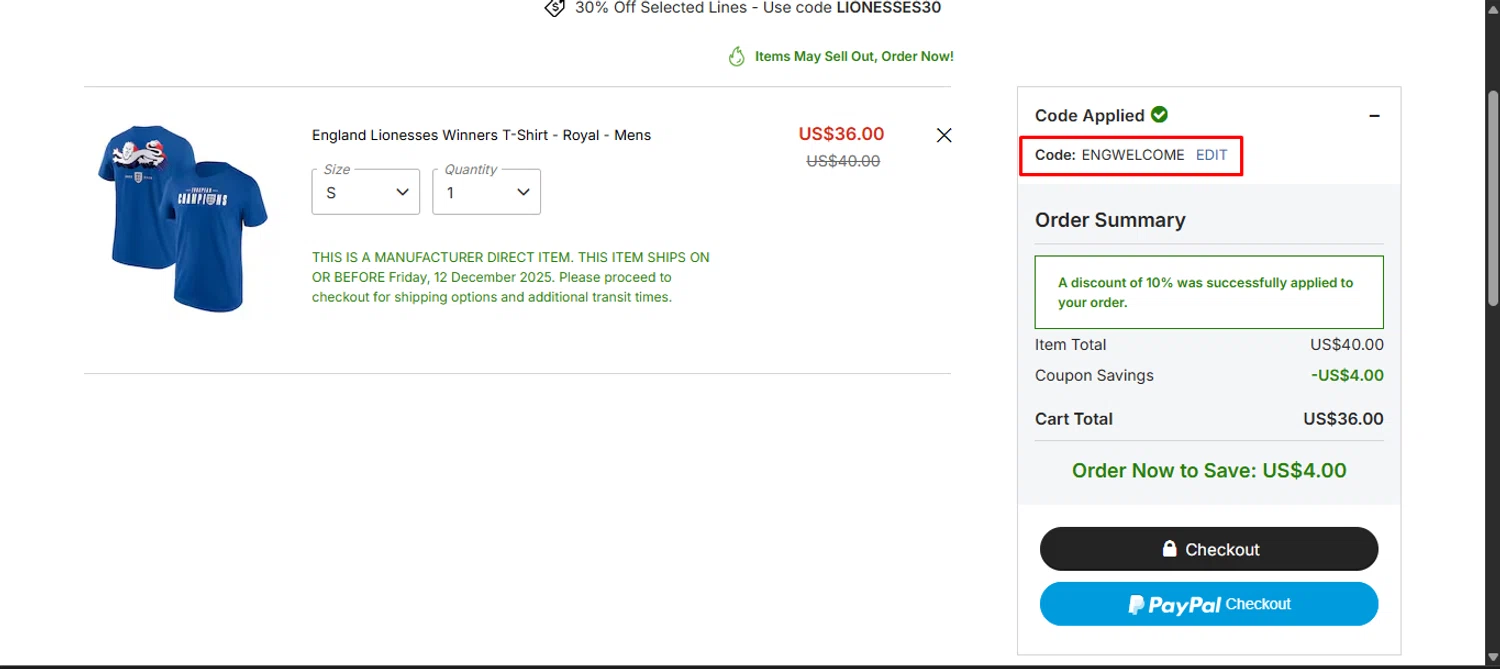Click the blue T-shirt product thumbnail

(183, 219)
